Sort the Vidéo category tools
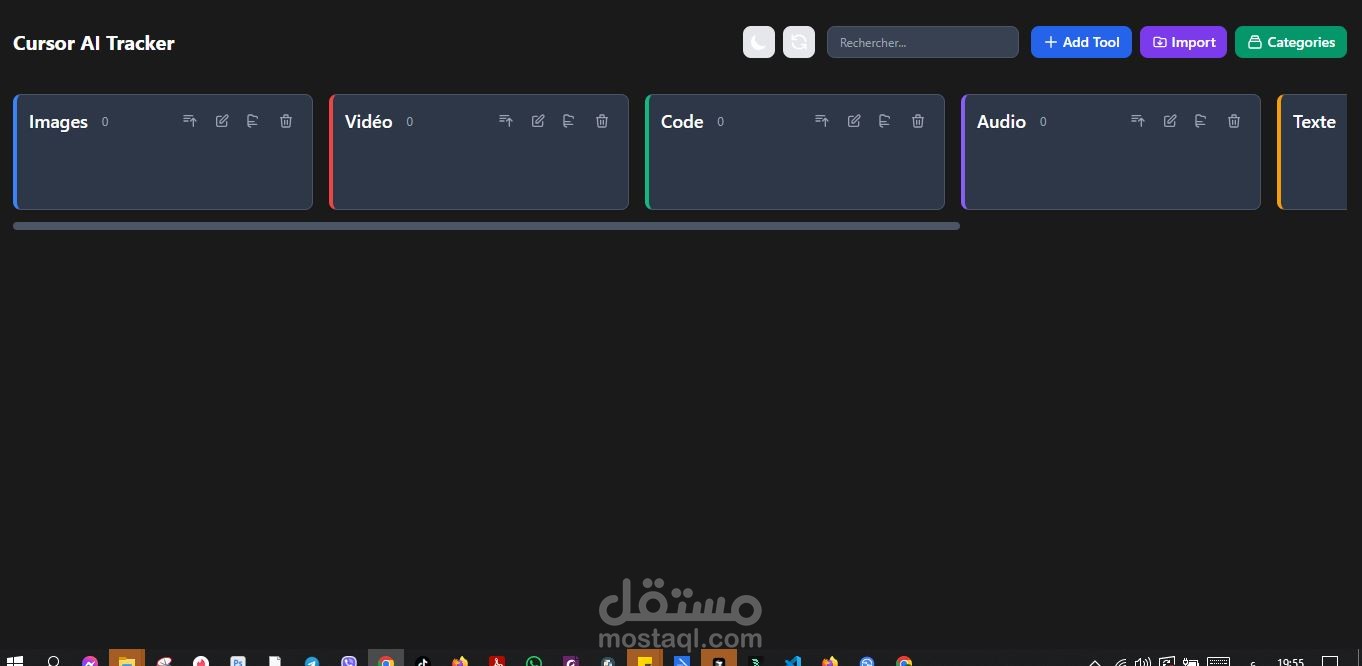1362x666 pixels. (x=506, y=121)
